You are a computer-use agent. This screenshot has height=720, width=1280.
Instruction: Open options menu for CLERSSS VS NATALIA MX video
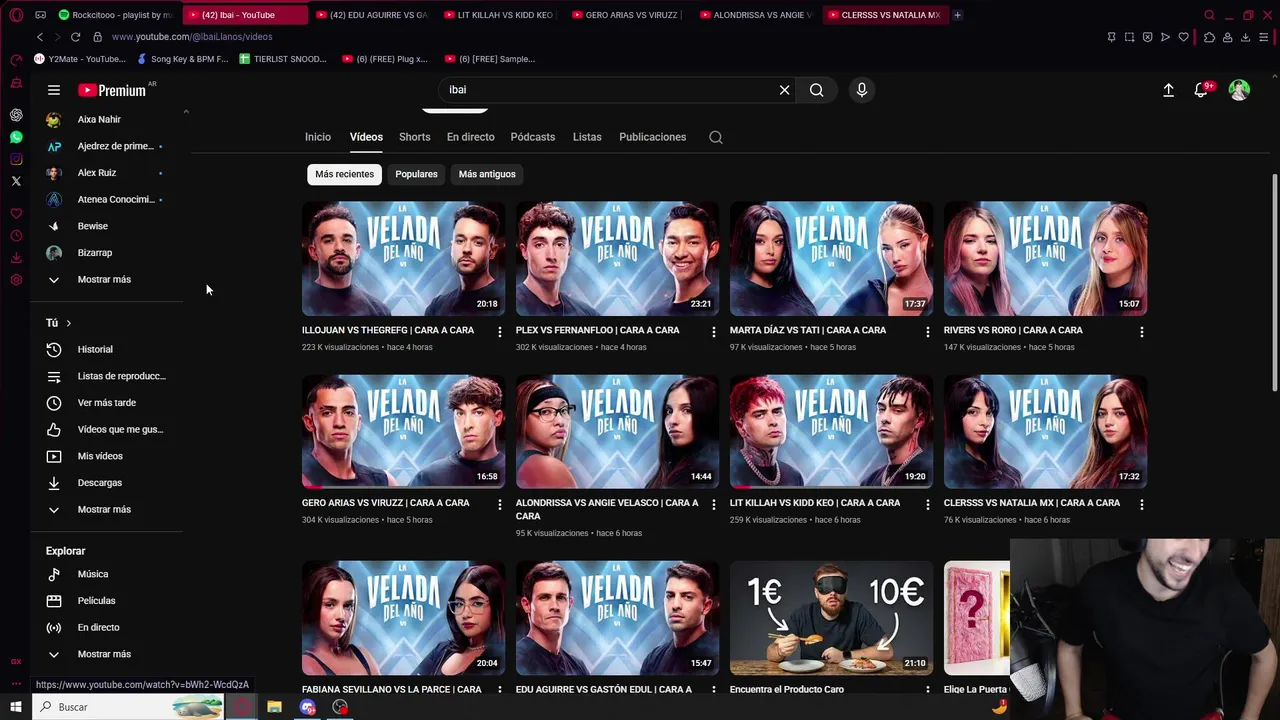tap(1142, 504)
